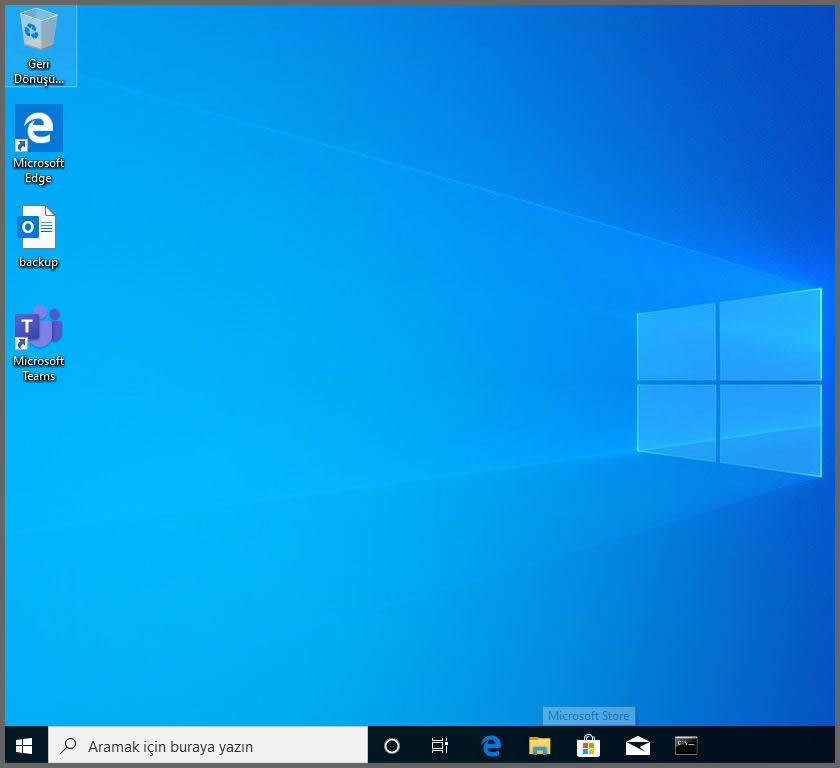Open File Explorer from the taskbar
The image size is (840, 768).
[x=539, y=745]
